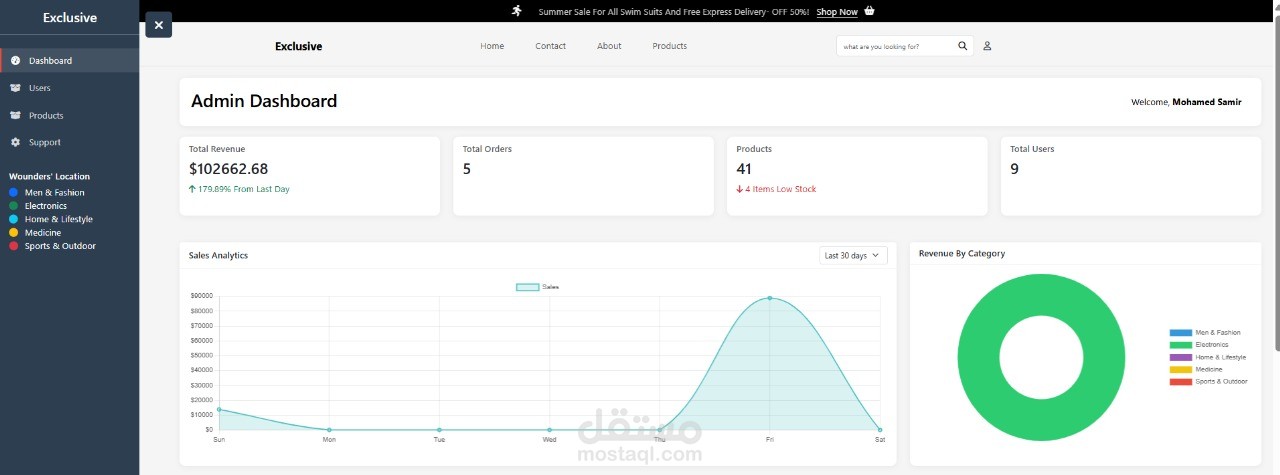
Task: Click the Revenue By Category title
Action: click(x=962, y=254)
